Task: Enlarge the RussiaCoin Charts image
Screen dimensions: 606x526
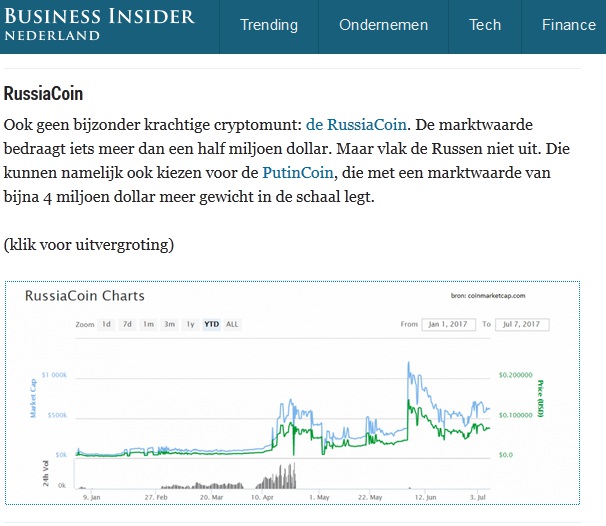Action: (292, 393)
